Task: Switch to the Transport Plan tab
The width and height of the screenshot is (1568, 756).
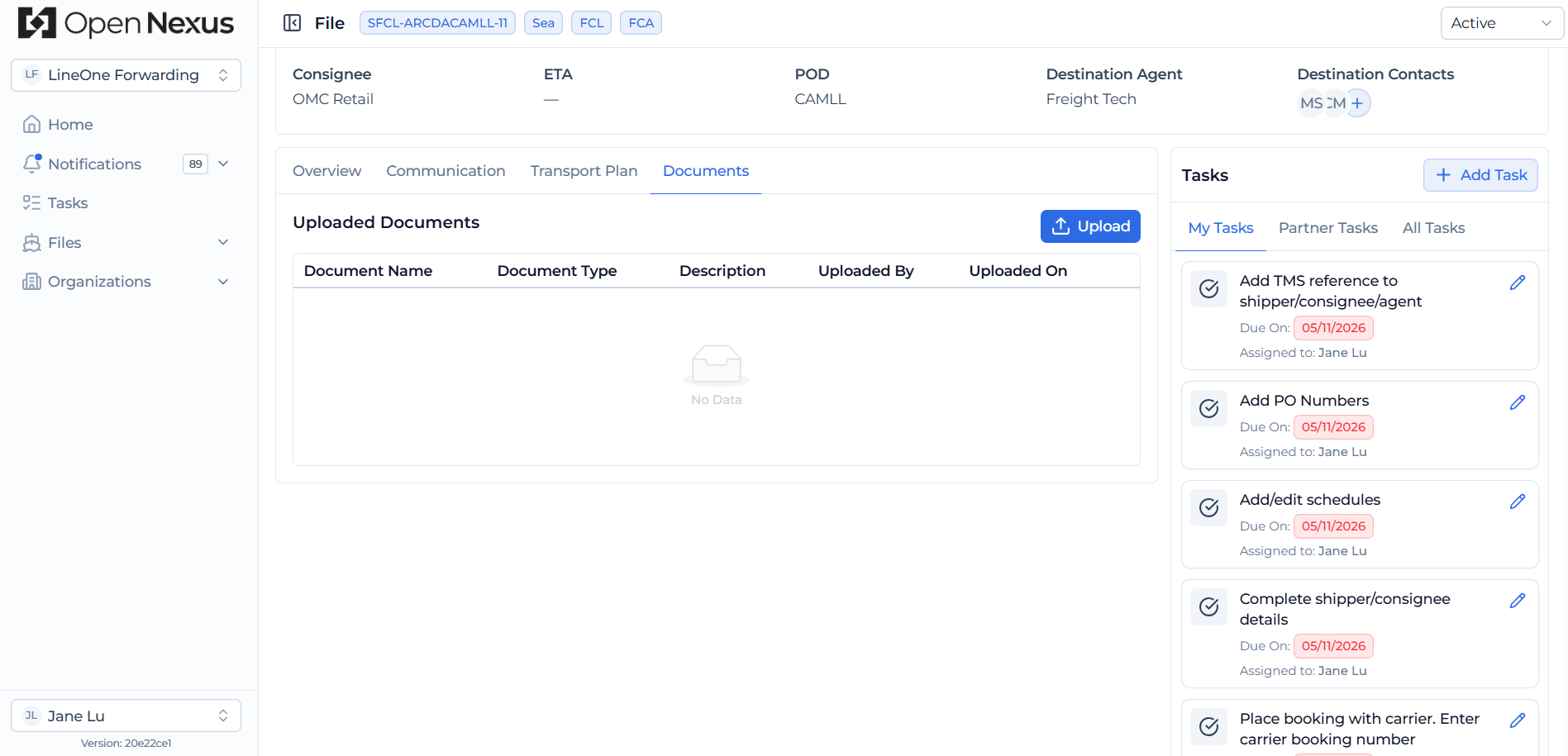Action: (584, 171)
